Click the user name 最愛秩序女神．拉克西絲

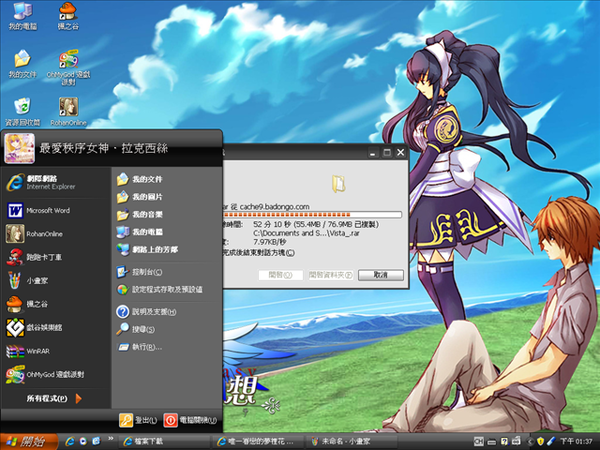click(104, 148)
